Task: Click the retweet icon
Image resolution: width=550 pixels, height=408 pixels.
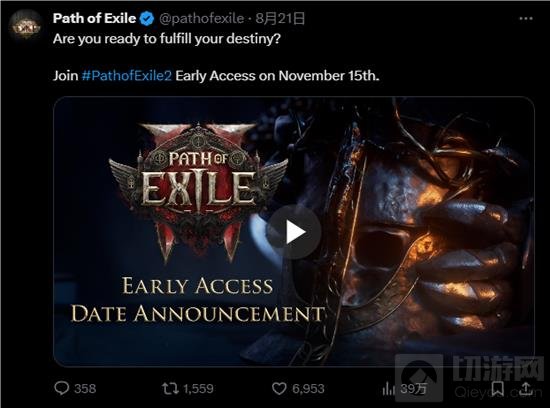Action: tap(170, 388)
